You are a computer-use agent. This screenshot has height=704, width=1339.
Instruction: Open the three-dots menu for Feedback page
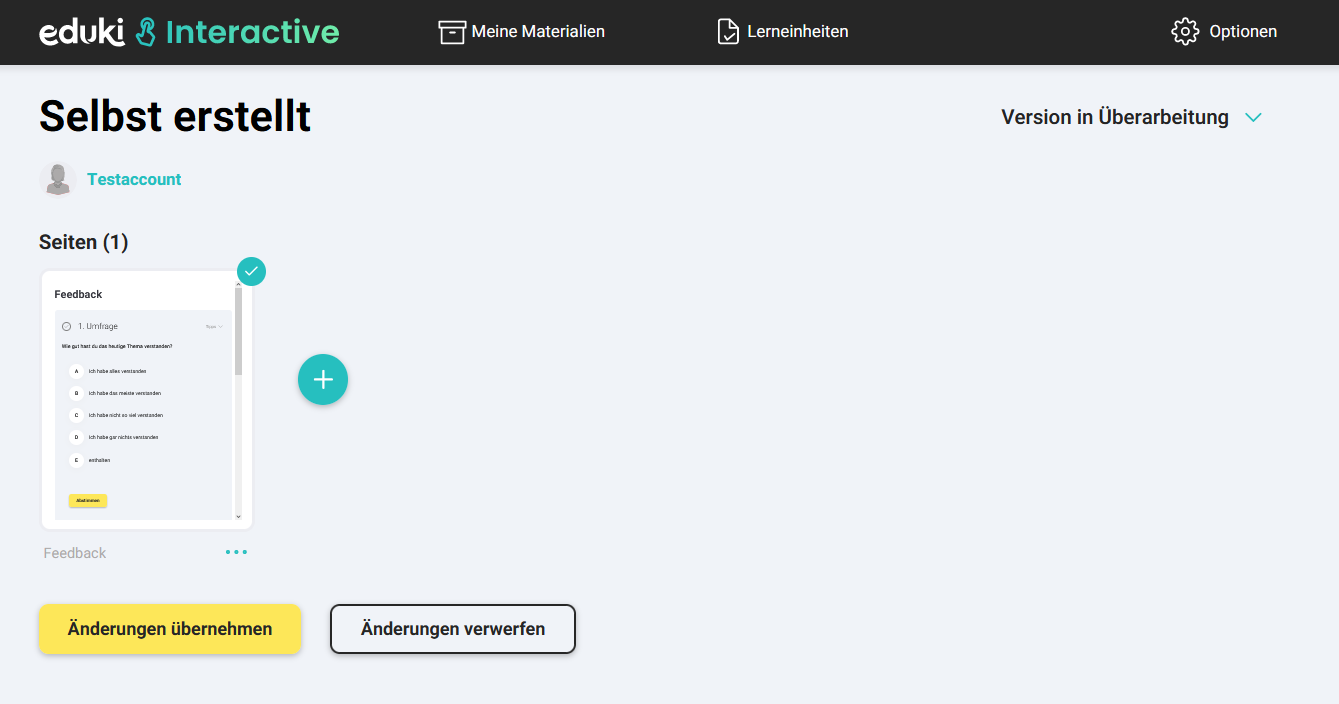pos(236,552)
